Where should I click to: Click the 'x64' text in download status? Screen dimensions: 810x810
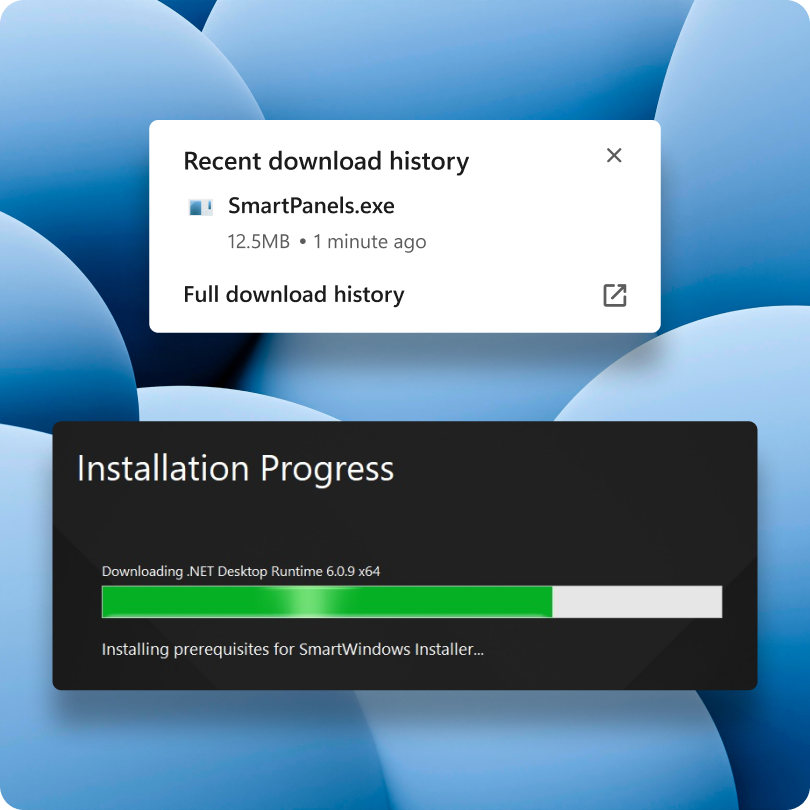click(369, 571)
